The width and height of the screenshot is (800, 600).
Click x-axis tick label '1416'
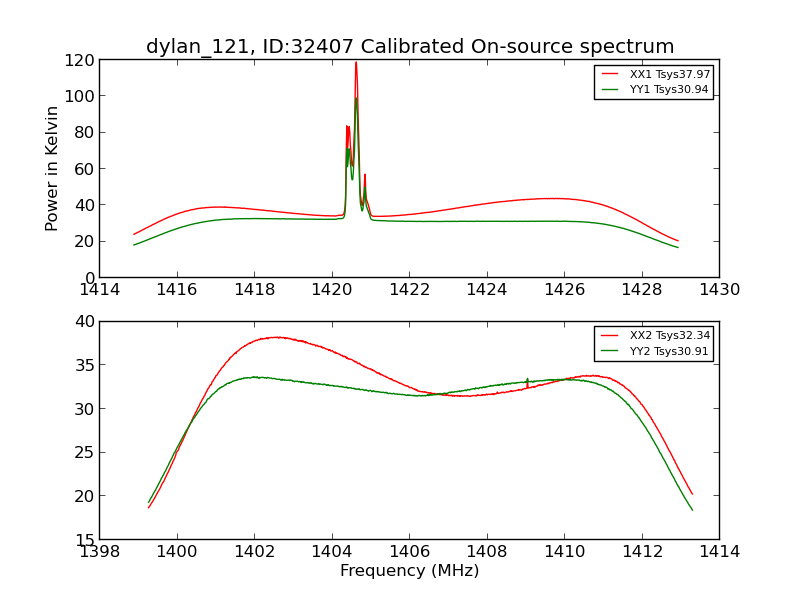(177, 290)
